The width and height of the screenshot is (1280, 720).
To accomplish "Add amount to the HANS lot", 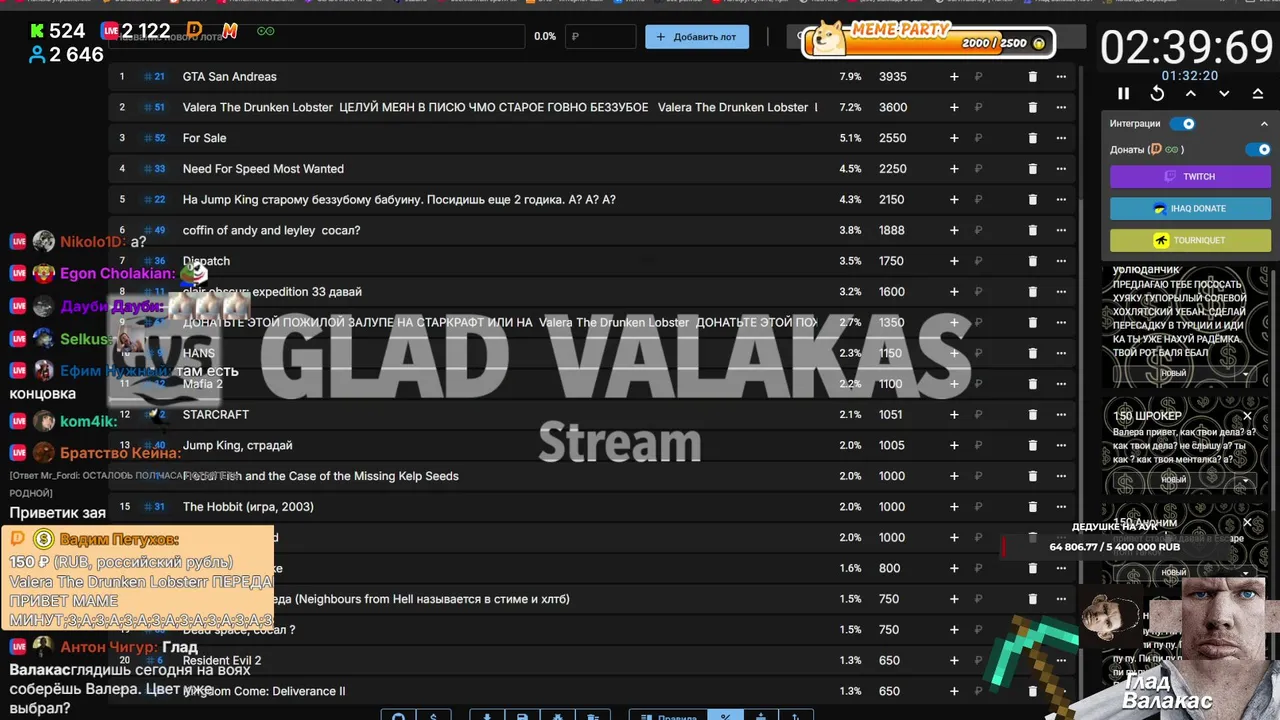I will [954, 353].
